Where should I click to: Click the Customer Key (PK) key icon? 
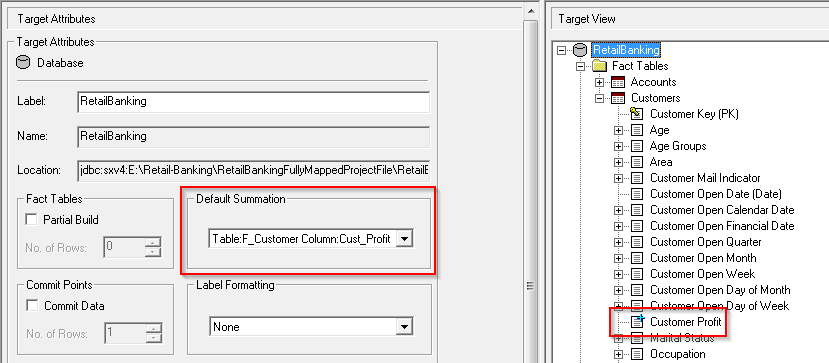coord(637,114)
